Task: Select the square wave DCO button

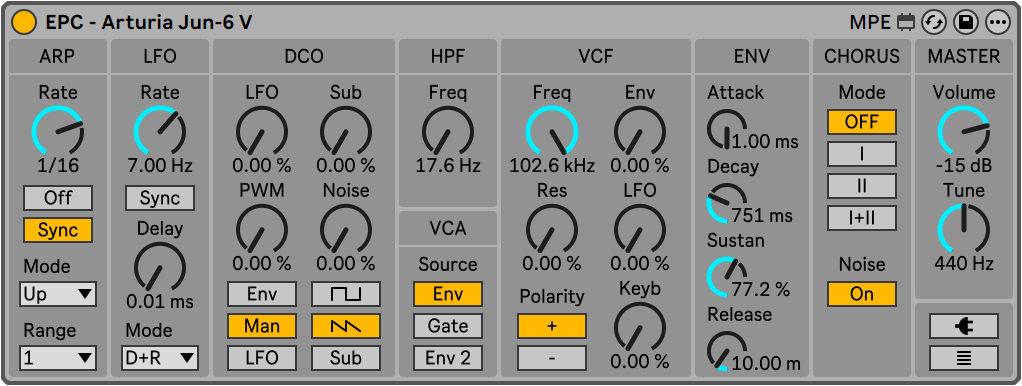Action: 345,294
